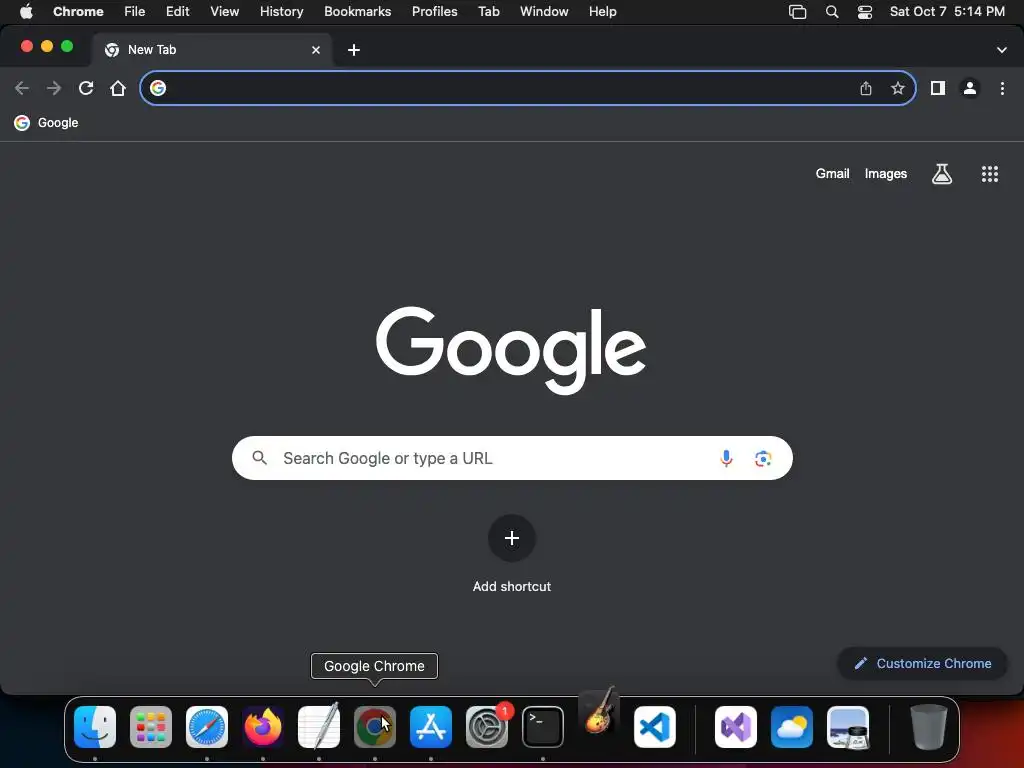Open the Google apps grid
Screen dimensions: 1024x768
(x=990, y=174)
